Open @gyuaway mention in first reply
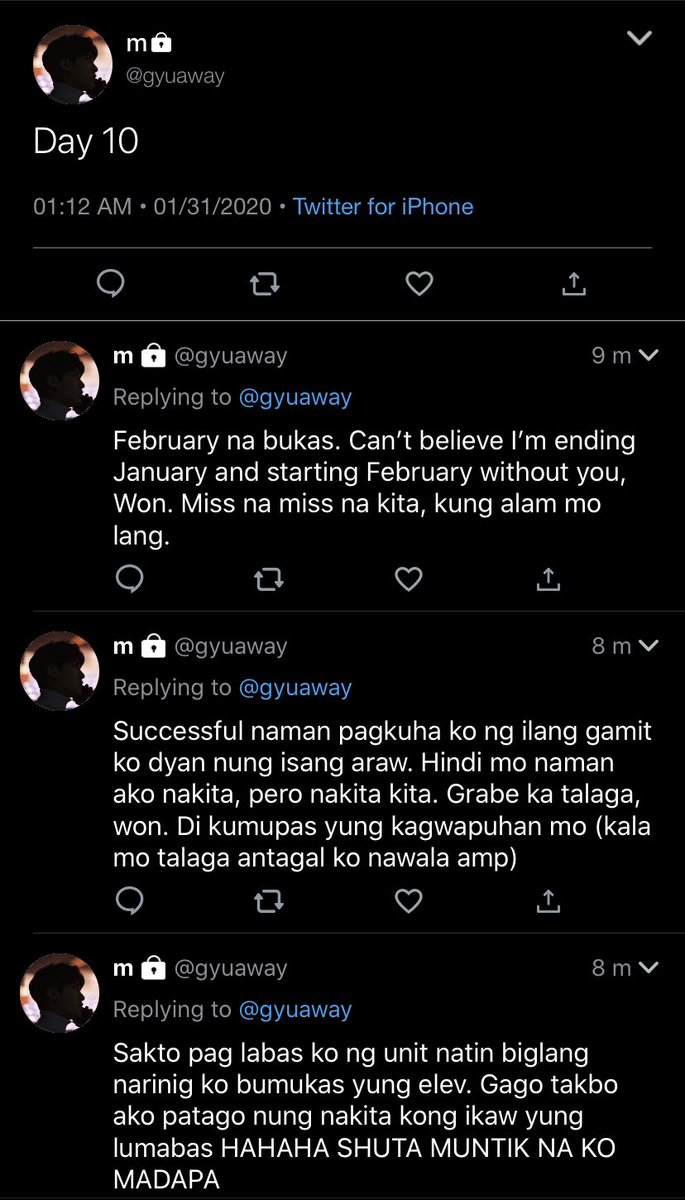The image size is (685, 1200). click(296, 397)
